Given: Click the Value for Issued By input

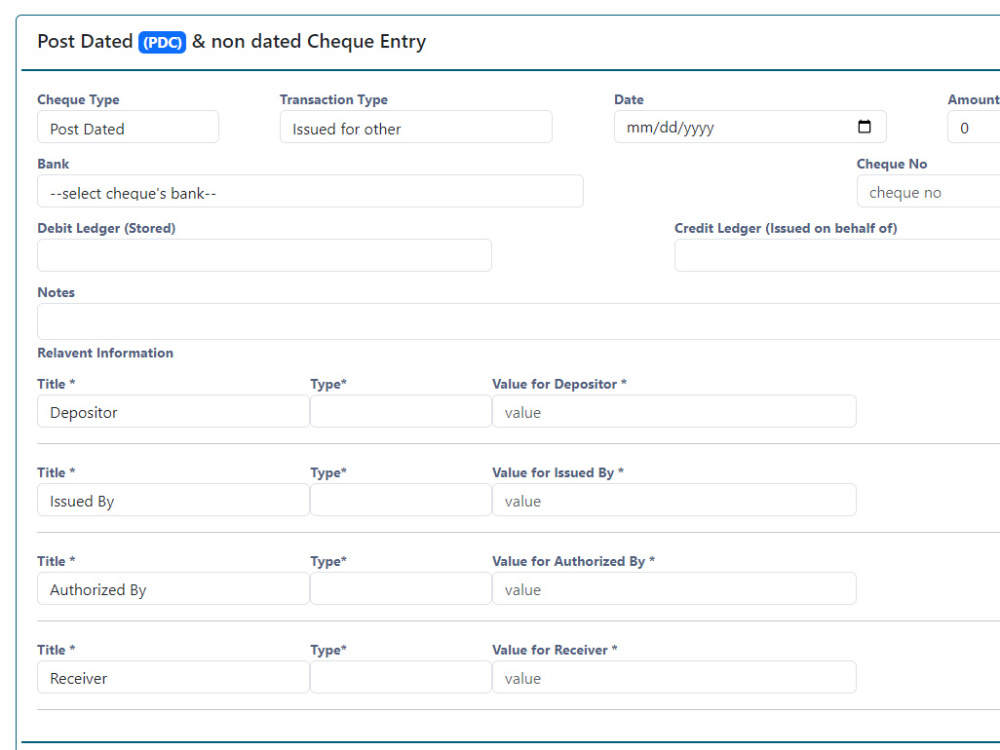Looking at the screenshot, I should coord(674,500).
